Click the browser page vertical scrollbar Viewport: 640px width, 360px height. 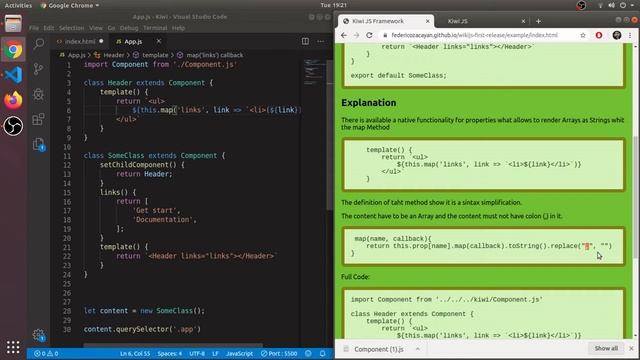(x=636, y=198)
